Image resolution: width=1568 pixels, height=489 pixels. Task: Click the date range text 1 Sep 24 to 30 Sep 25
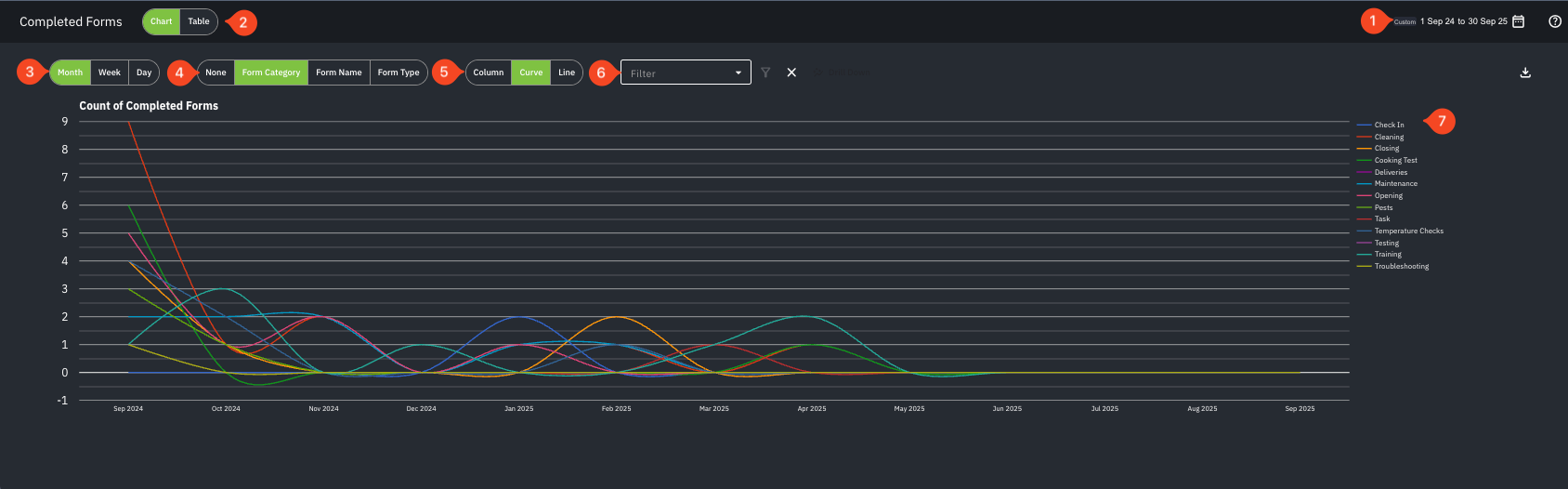point(1464,21)
